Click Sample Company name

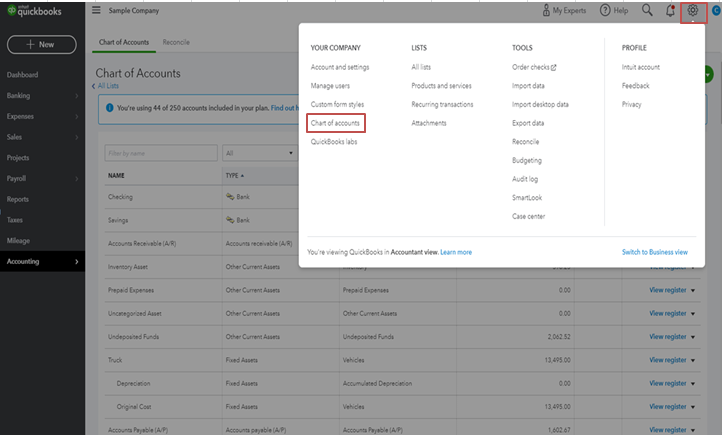pos(134,10)
